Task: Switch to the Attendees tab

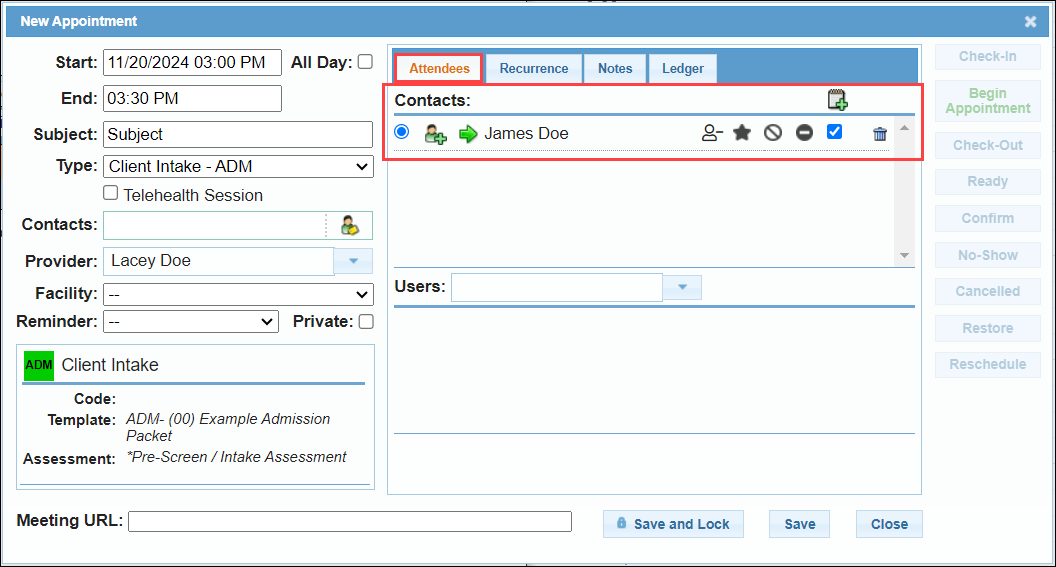Action: pos(439,69)
